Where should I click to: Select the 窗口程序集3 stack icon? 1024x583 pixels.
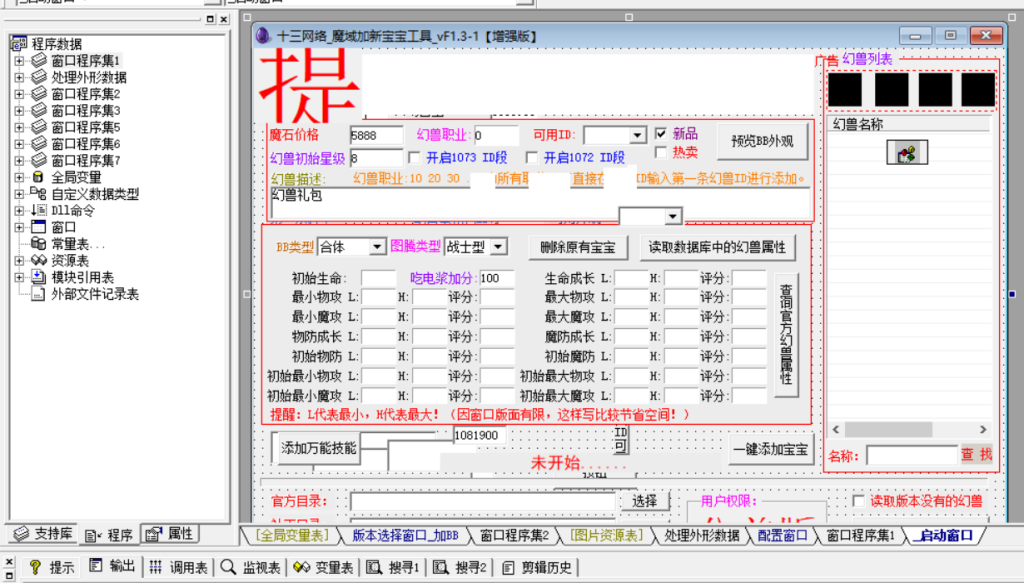click(39, 110)
